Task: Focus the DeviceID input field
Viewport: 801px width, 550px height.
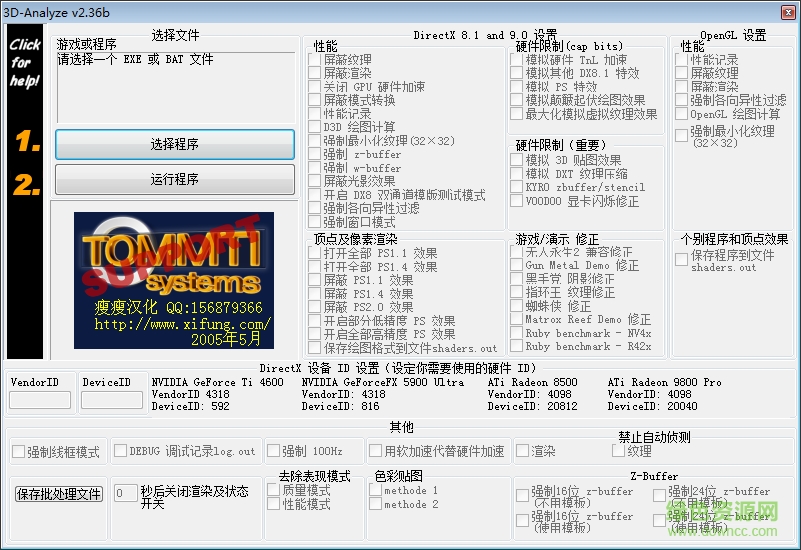Action: click(x=112, y=399)
